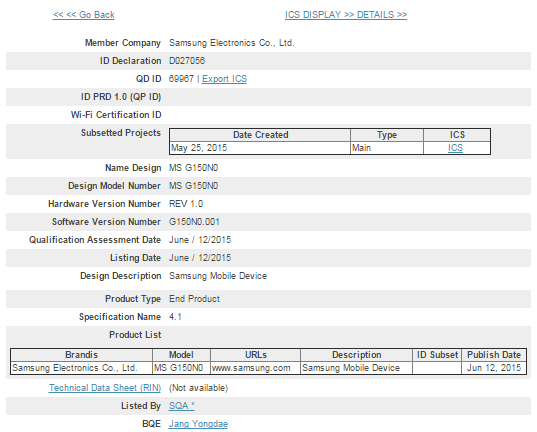Click Hardware Version REV 1.0

coord(186,204)
